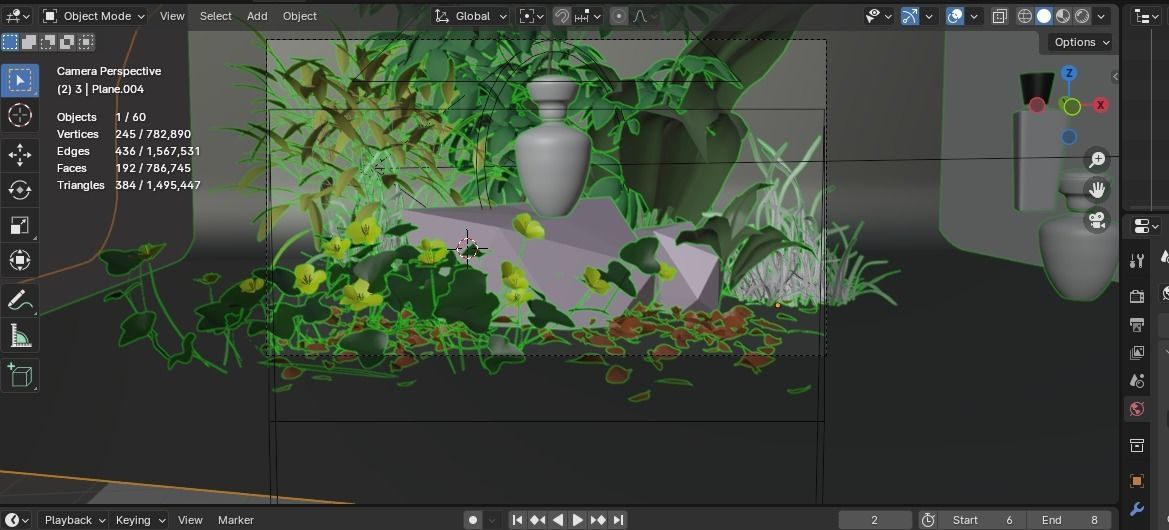
Task: Select the Annotate tool
Action: click(x=19, y=300)
